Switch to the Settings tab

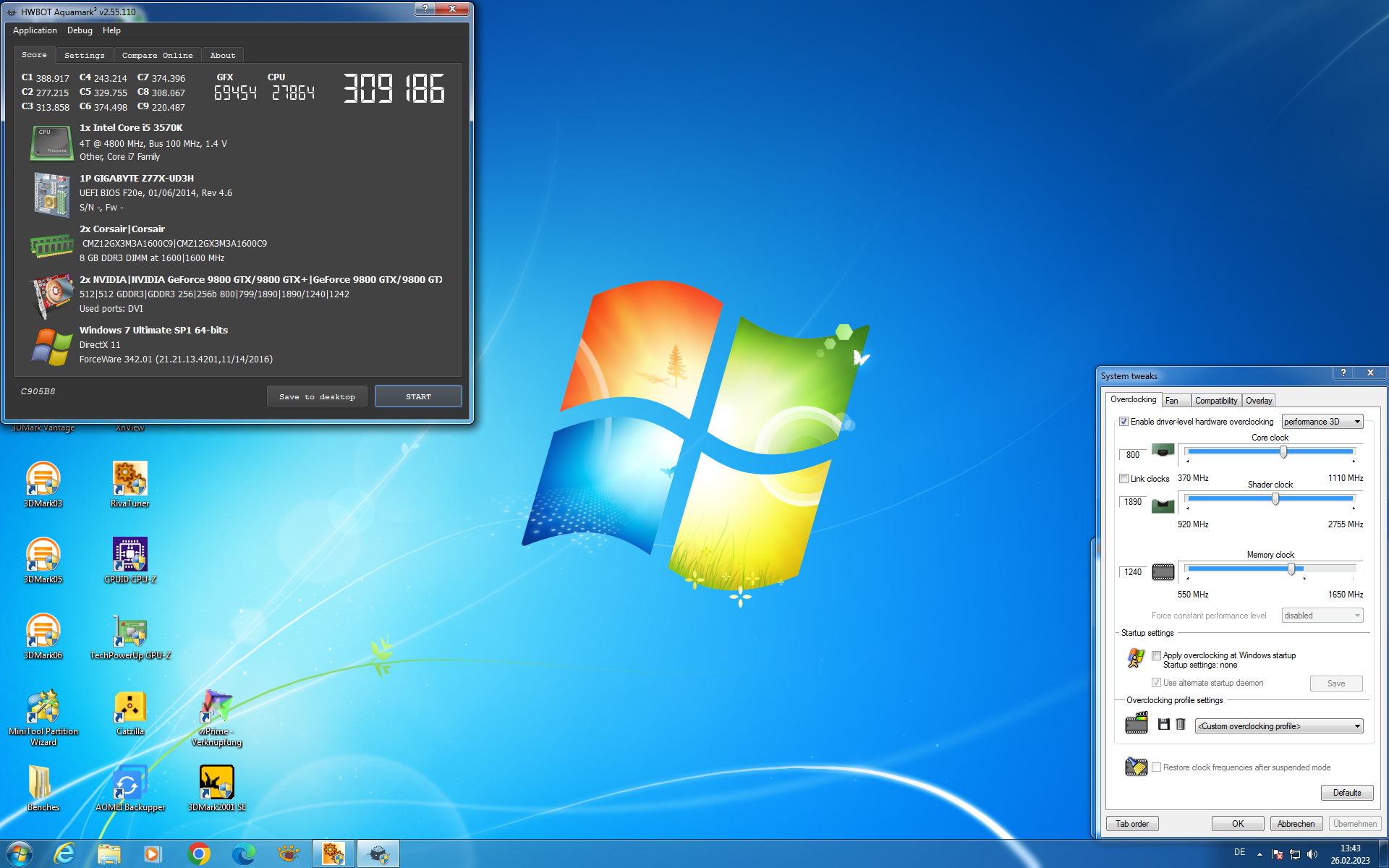(85, 56)
